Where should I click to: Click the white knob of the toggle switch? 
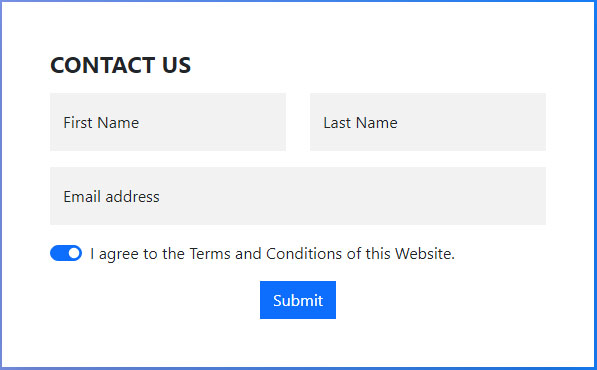(74, 253)
